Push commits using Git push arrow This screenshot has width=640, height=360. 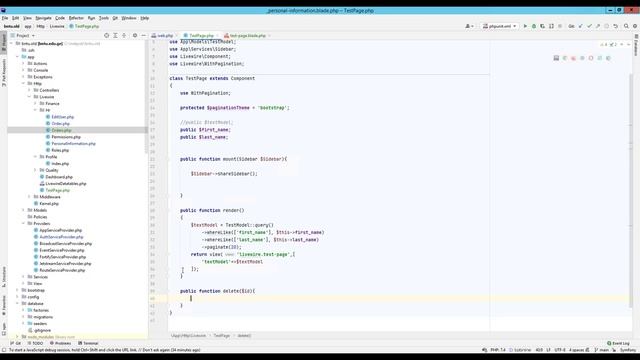click(x=598, y=26)
